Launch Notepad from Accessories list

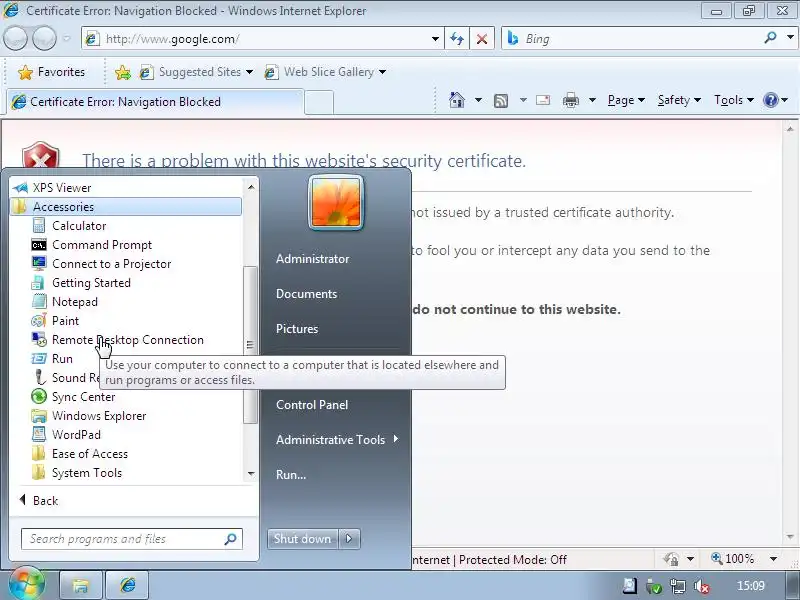point(74,302)
